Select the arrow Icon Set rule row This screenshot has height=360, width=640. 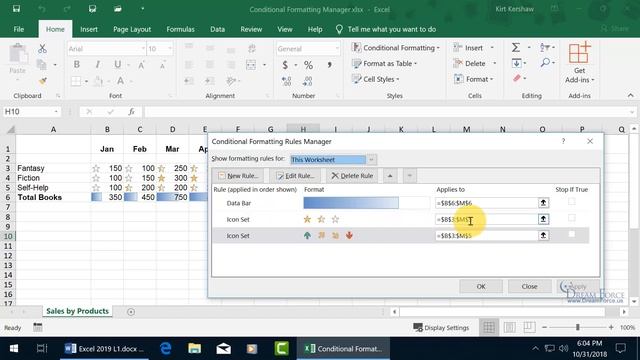(400, 236)
